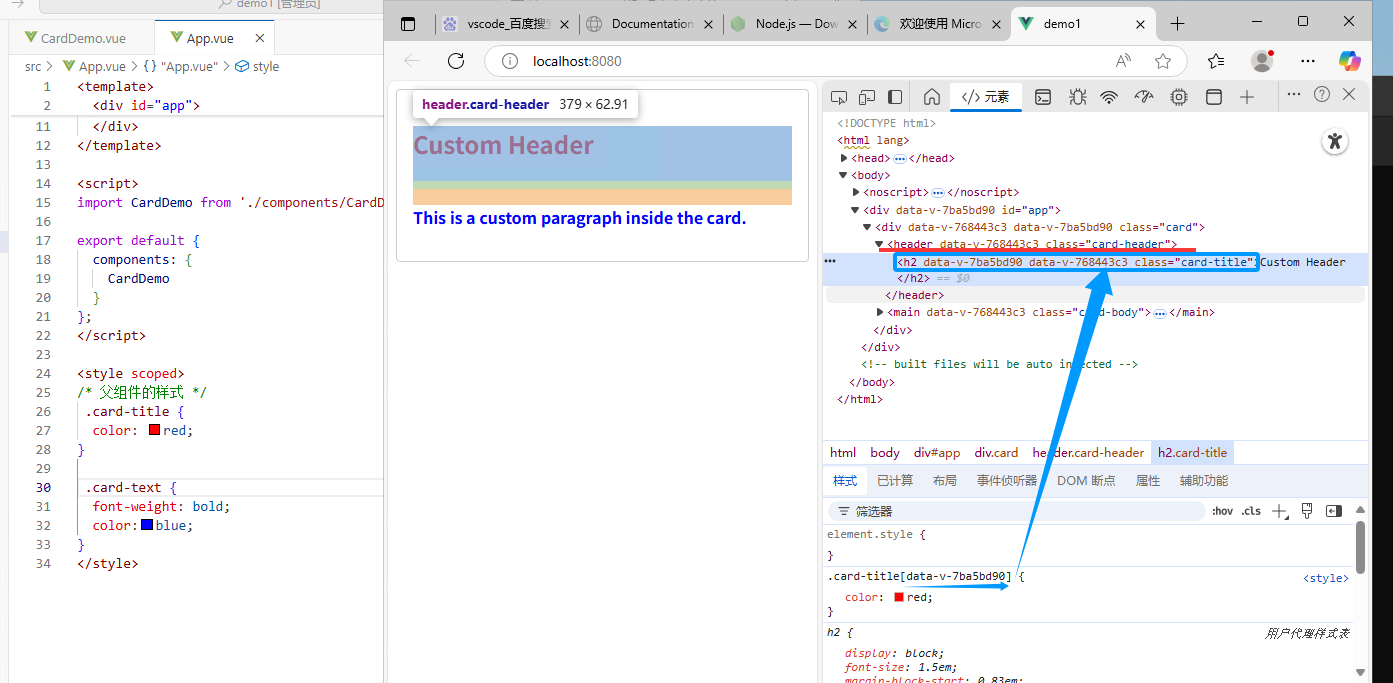Open the Edge favorites list icon
Screen dimensions: 1393x683
click(1216, 61)
